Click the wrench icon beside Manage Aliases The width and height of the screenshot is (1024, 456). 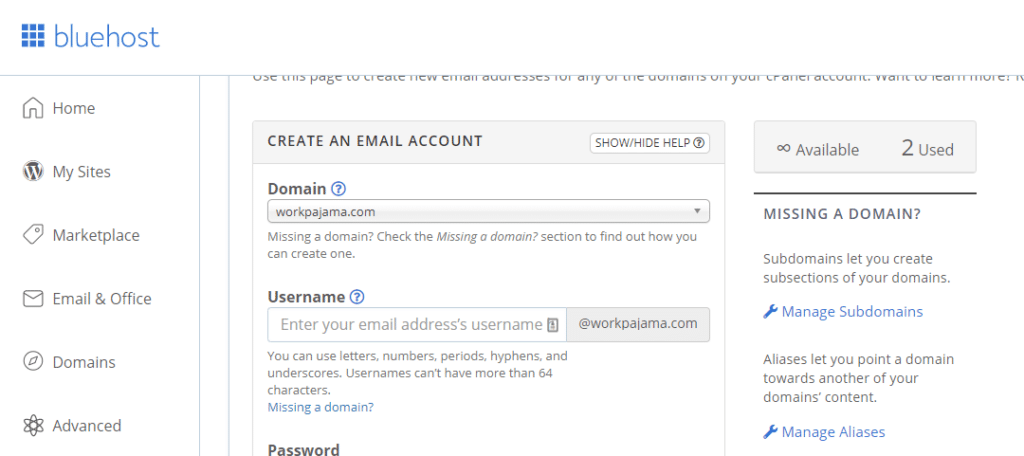[771, 432]
